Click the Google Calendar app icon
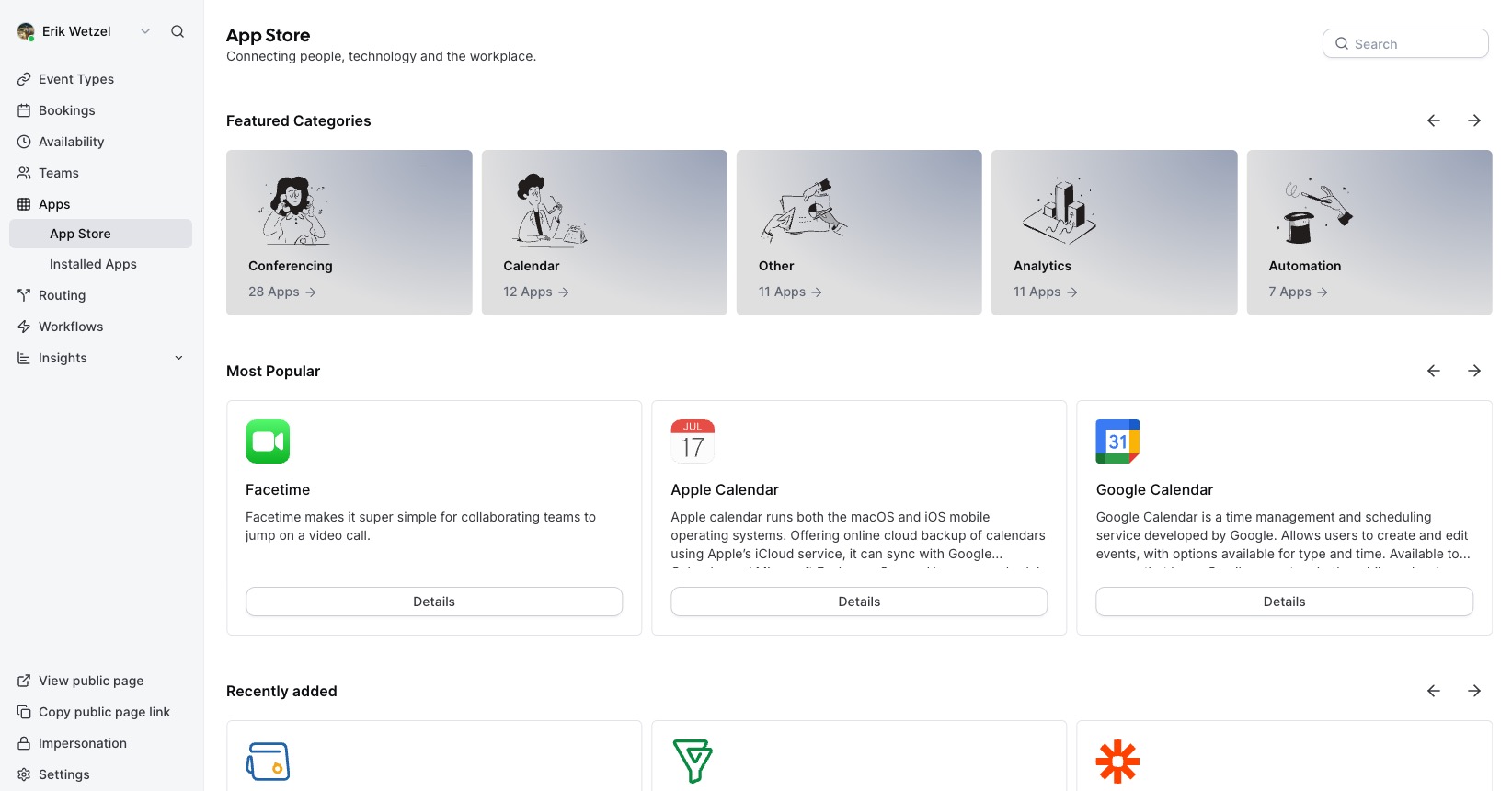The width and height of the screenshot is (1512, 791). 1117,441
